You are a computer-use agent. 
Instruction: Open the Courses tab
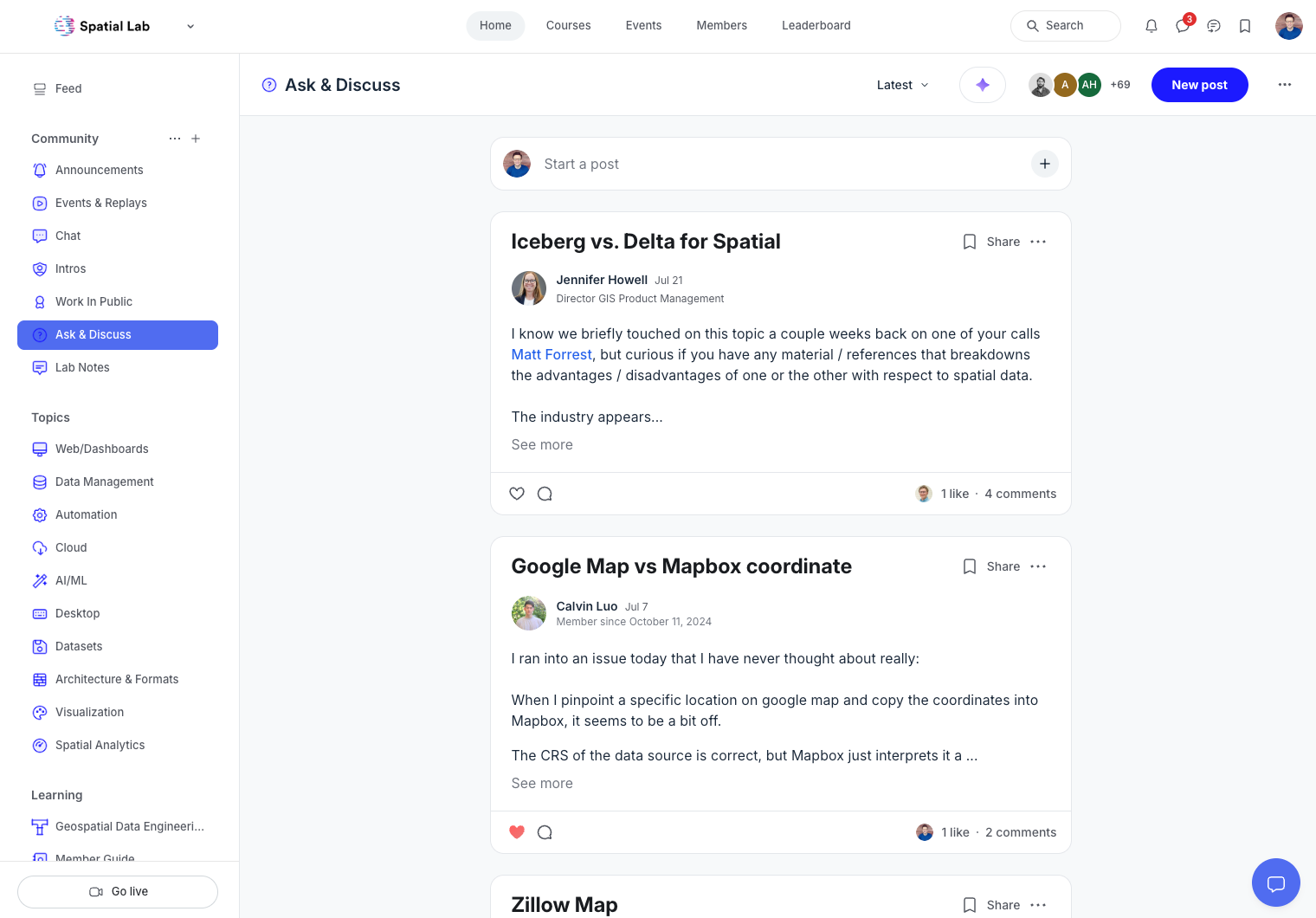(x=569, y=26)
